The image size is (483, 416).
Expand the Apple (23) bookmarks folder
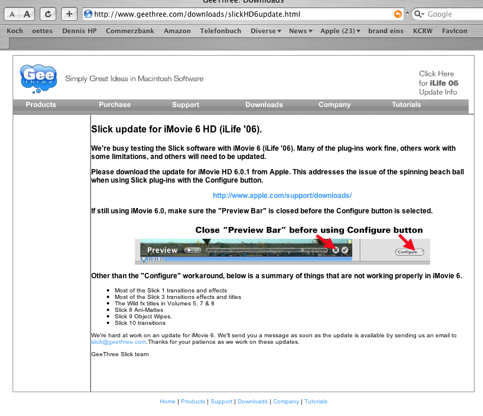[340, 31]
